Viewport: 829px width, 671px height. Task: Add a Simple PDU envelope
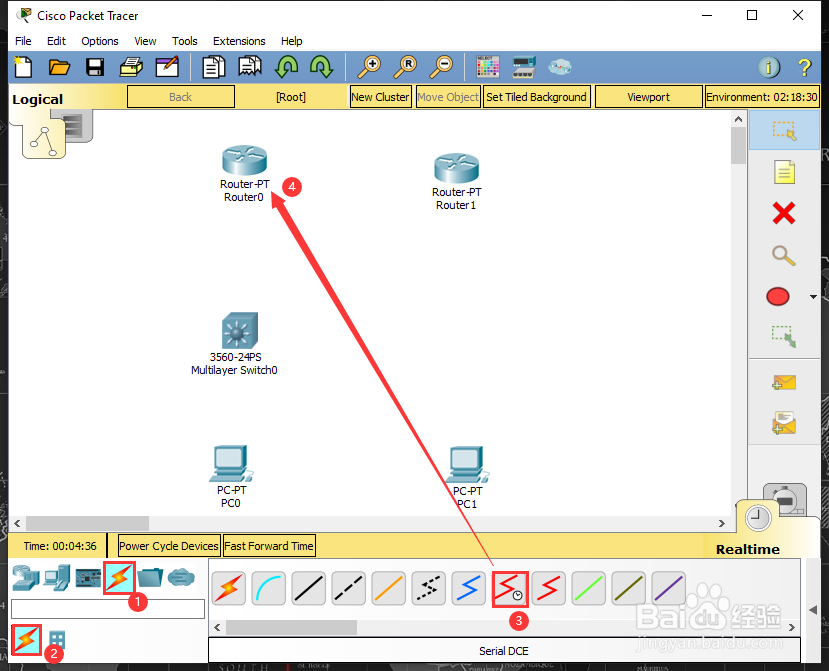point(784,382)
